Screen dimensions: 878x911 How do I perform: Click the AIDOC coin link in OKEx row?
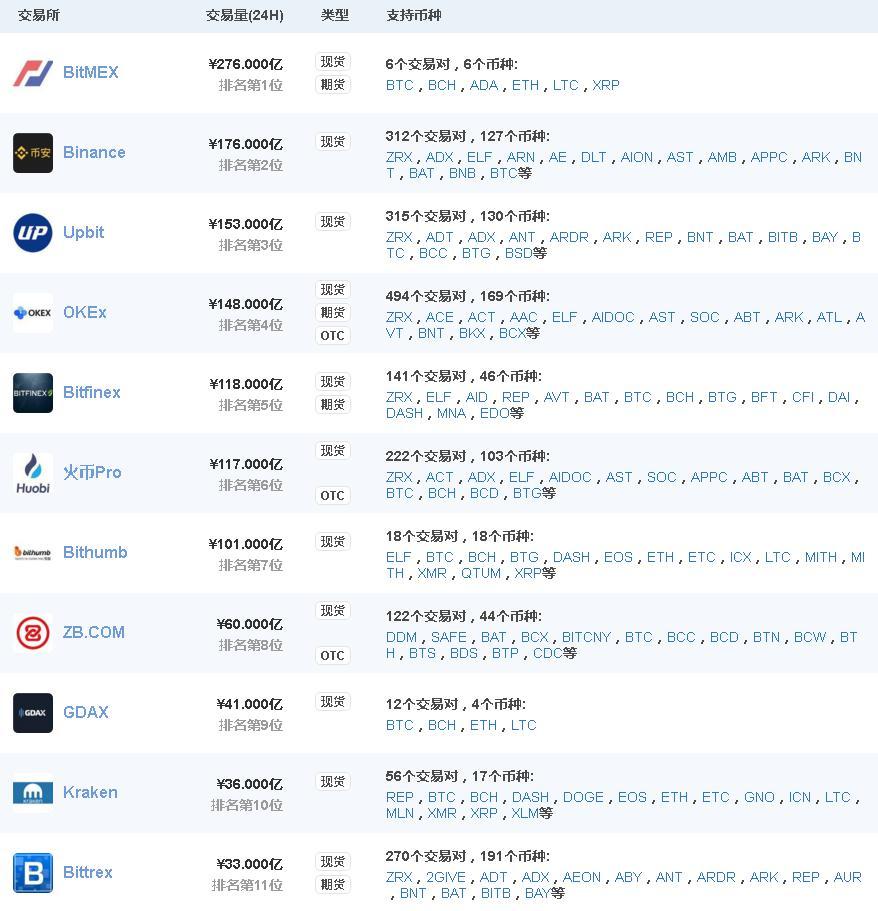613,317
